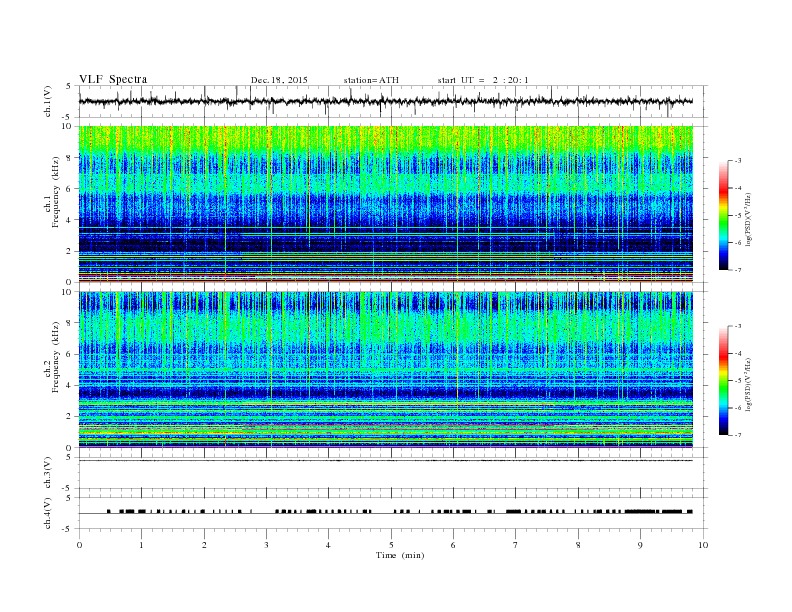Click the "-4" tick on ch.2 colorbar
Screen dimensions: 792x612
click(x=738, y=353)
